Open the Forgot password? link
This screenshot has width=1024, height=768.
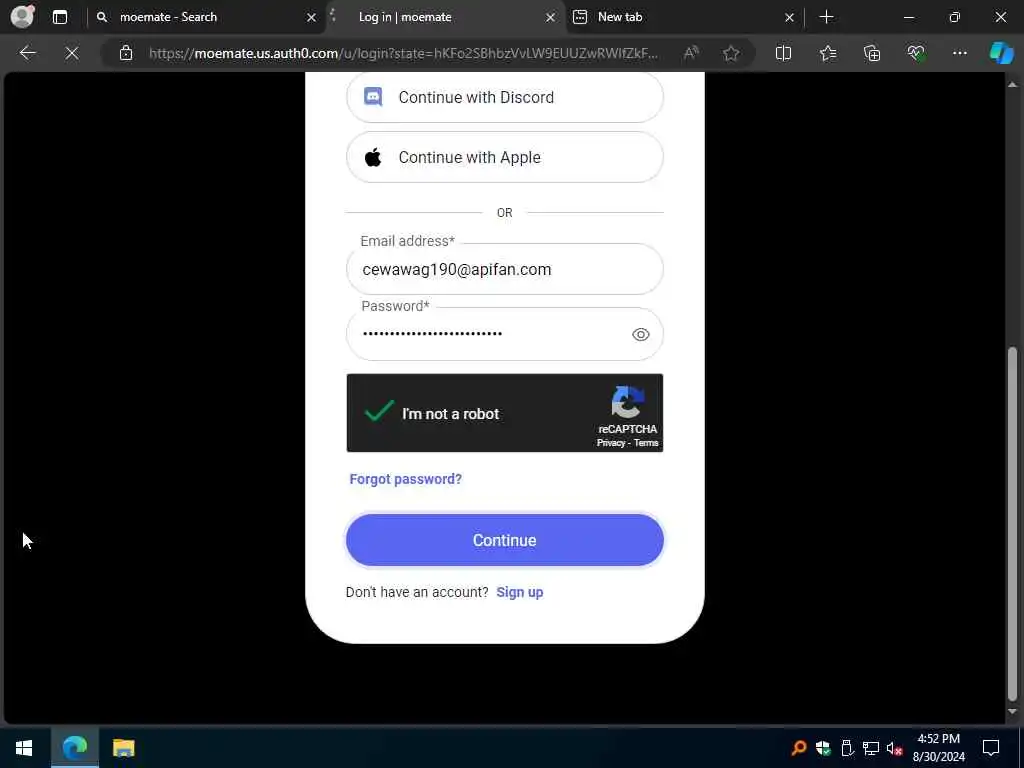point(406,479)
